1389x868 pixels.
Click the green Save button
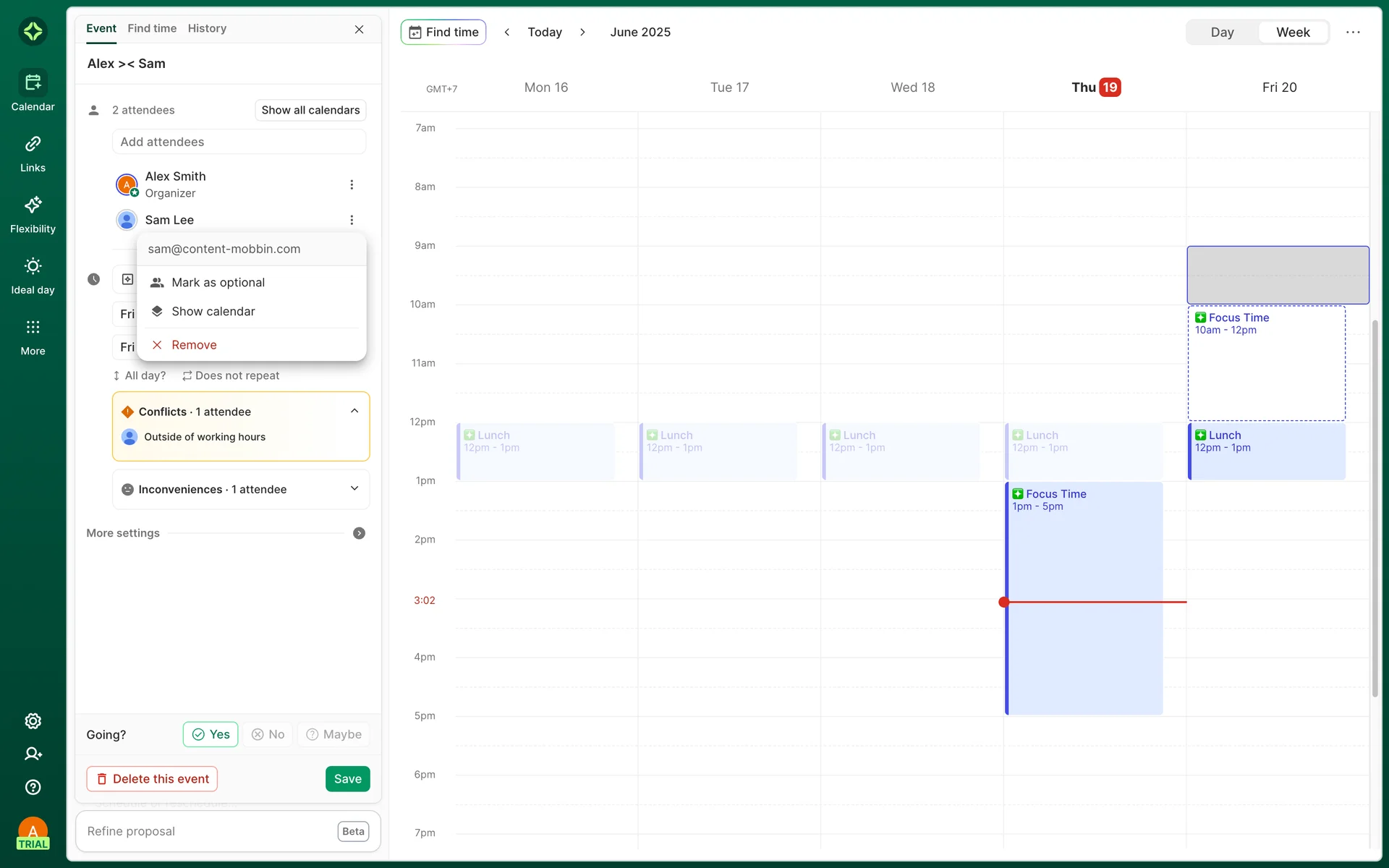click(347, 779)
